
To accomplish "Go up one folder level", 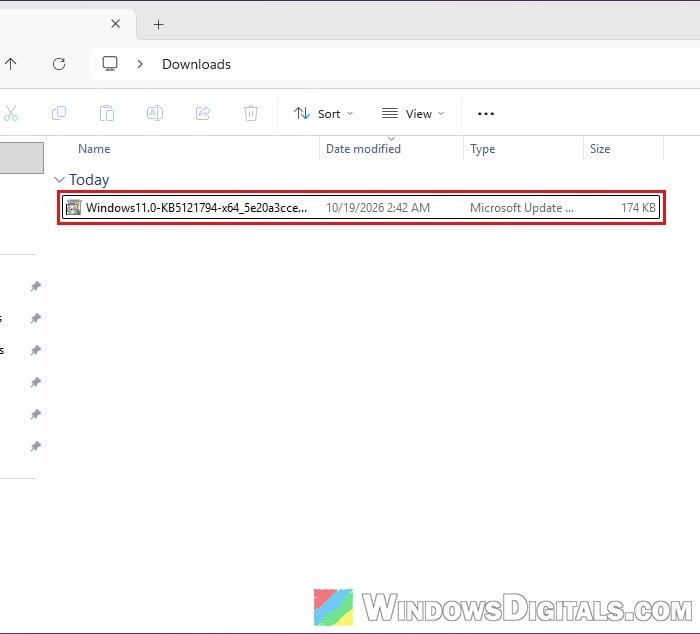I will (x=11, y=64).
